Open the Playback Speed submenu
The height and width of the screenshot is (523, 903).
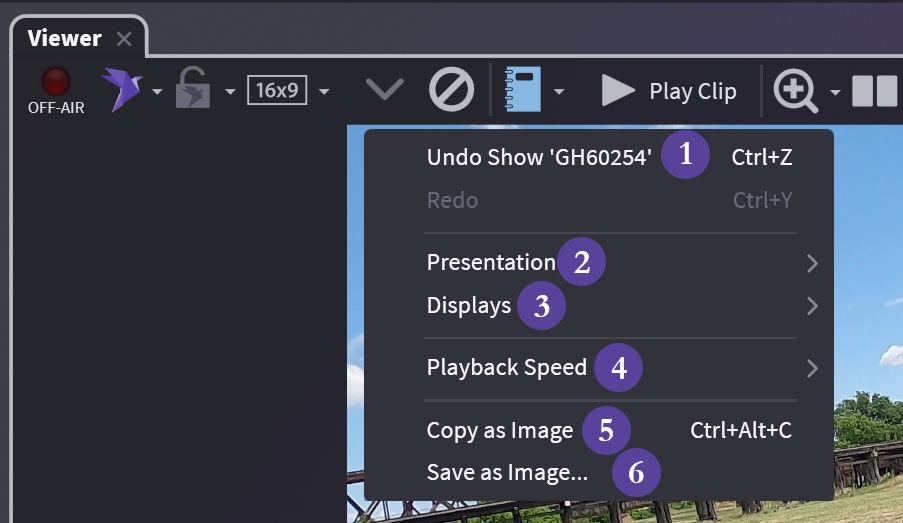pyautogui.click(x=506, y=368)
